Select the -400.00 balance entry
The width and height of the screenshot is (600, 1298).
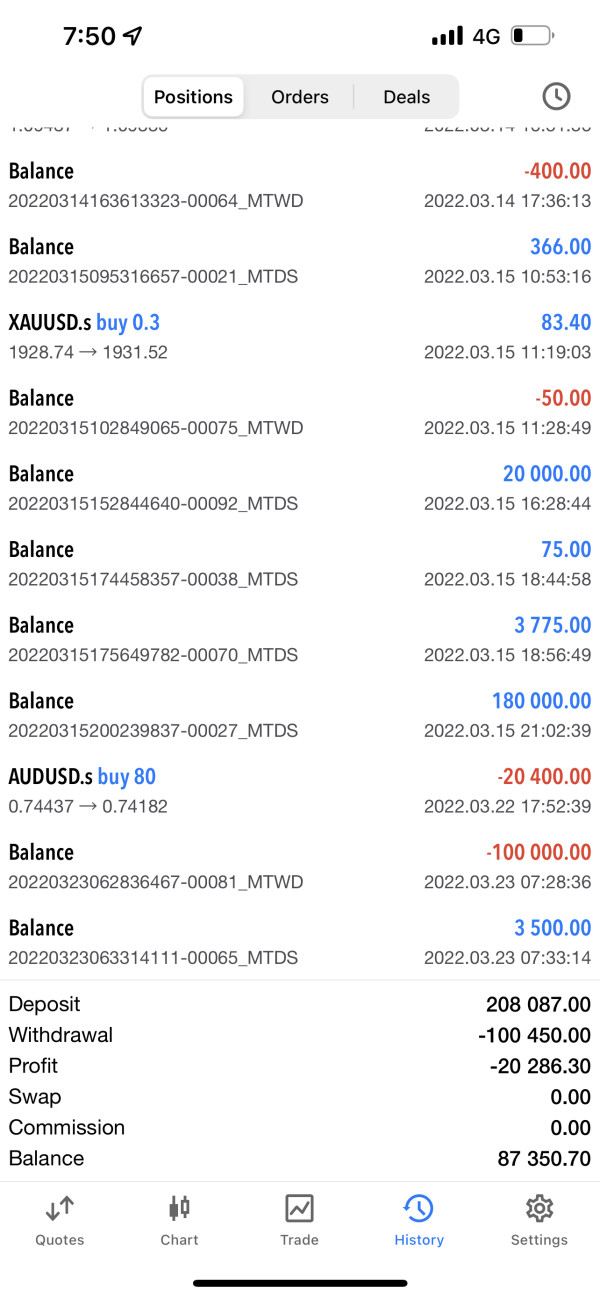tap(300, 185)
